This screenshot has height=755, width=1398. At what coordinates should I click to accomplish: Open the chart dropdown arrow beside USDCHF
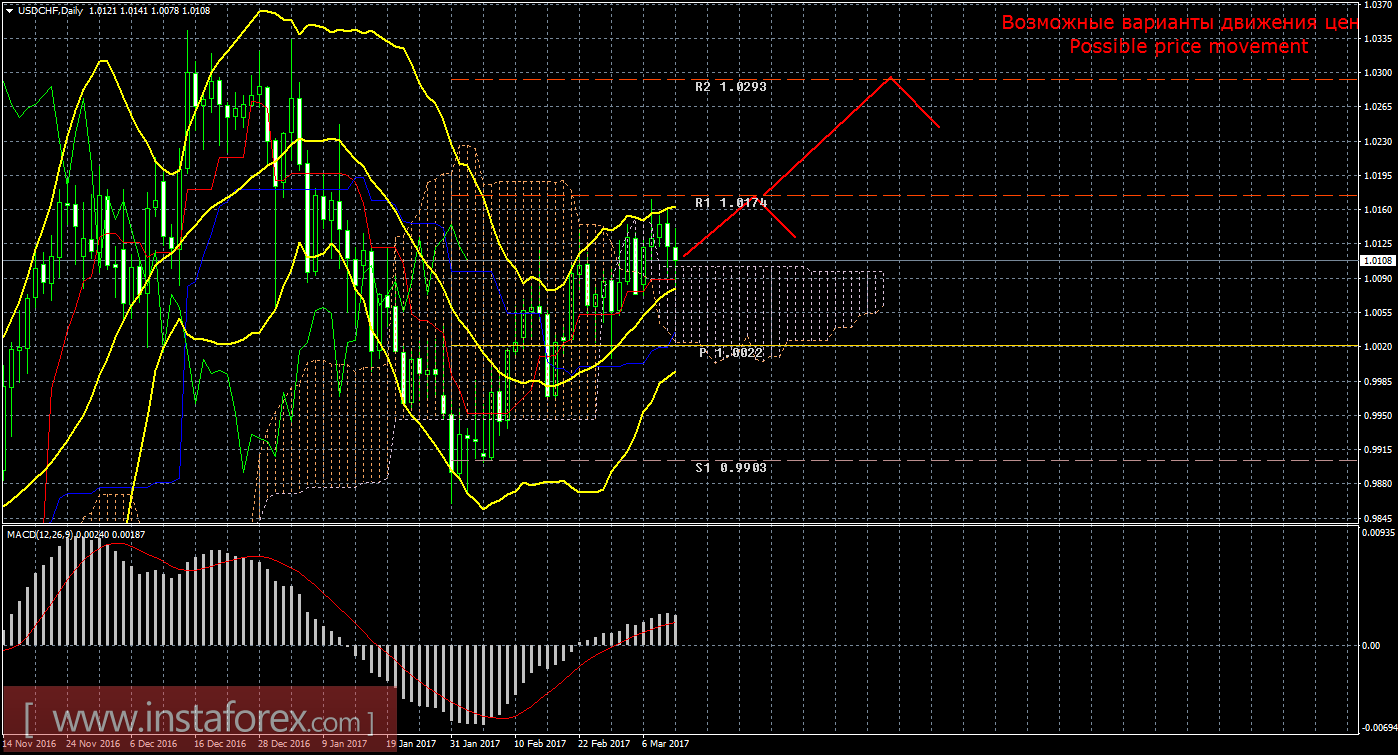click(9, 10)
